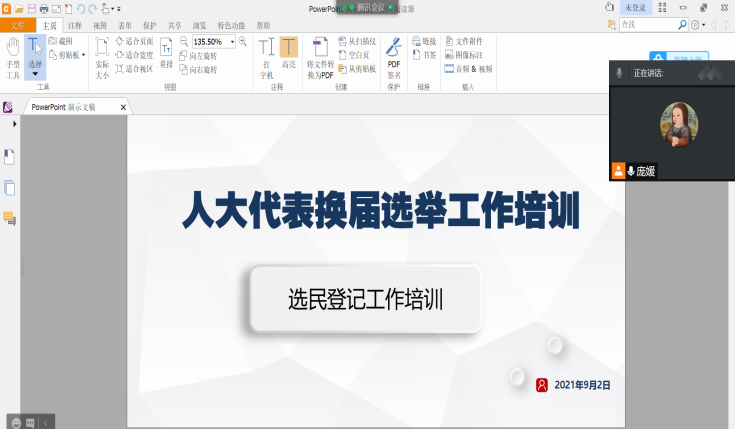Expand the Clipboard (剪贴板) dropdown
Image resolution: width=735 pixels, height=429 pixels.
pyautogui.click(x=84, y=55)
